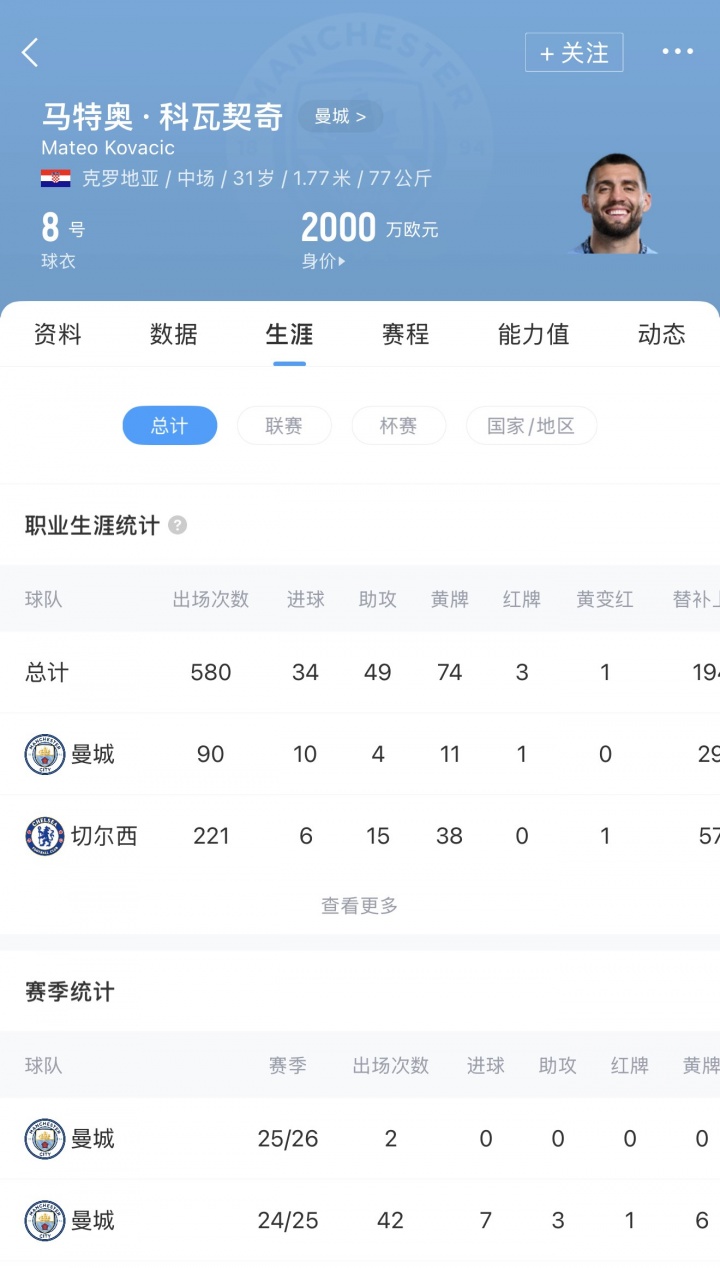Viewport: 720px width, 1268px height.
Task: Open the 曼城 team chevron chip
Action: tap(340, 117)
